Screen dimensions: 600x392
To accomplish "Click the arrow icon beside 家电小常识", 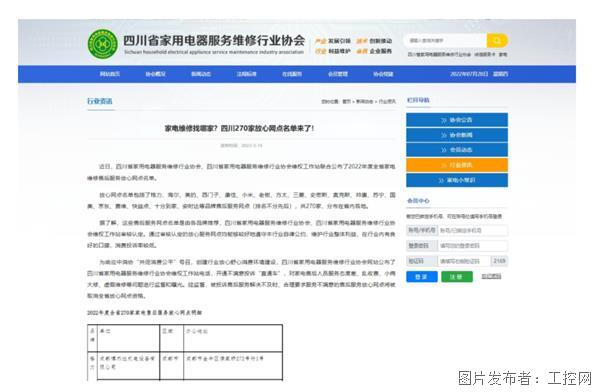I will 442,180.
